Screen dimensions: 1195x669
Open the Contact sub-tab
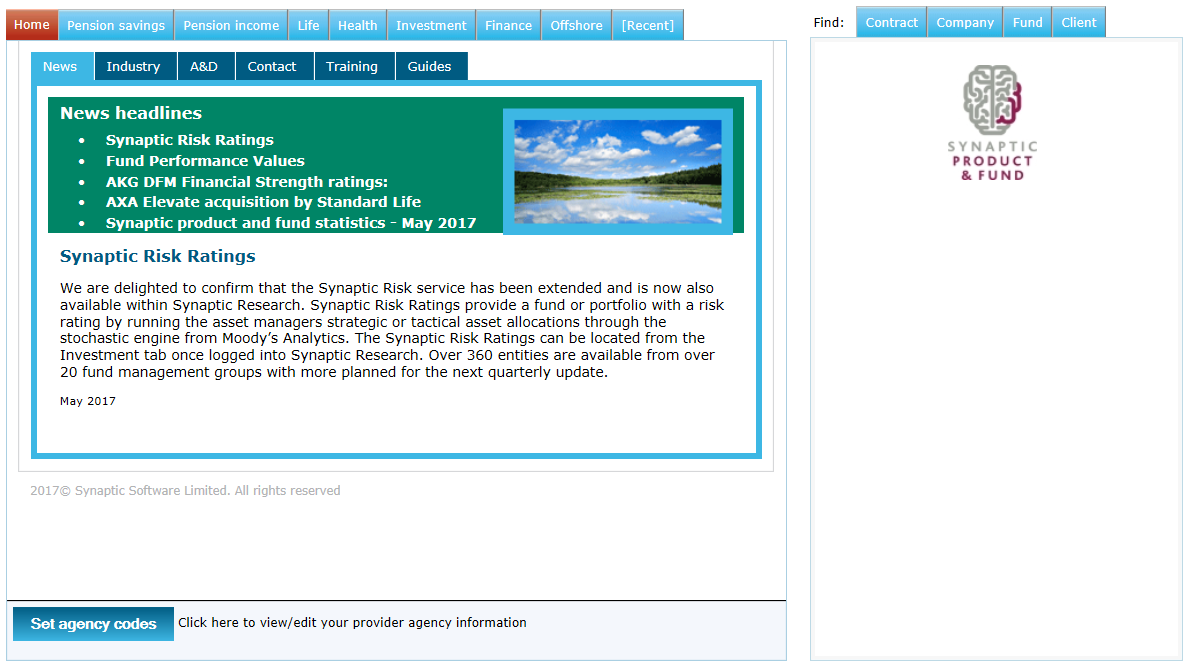pyautogui.click(x=272, y=66)
